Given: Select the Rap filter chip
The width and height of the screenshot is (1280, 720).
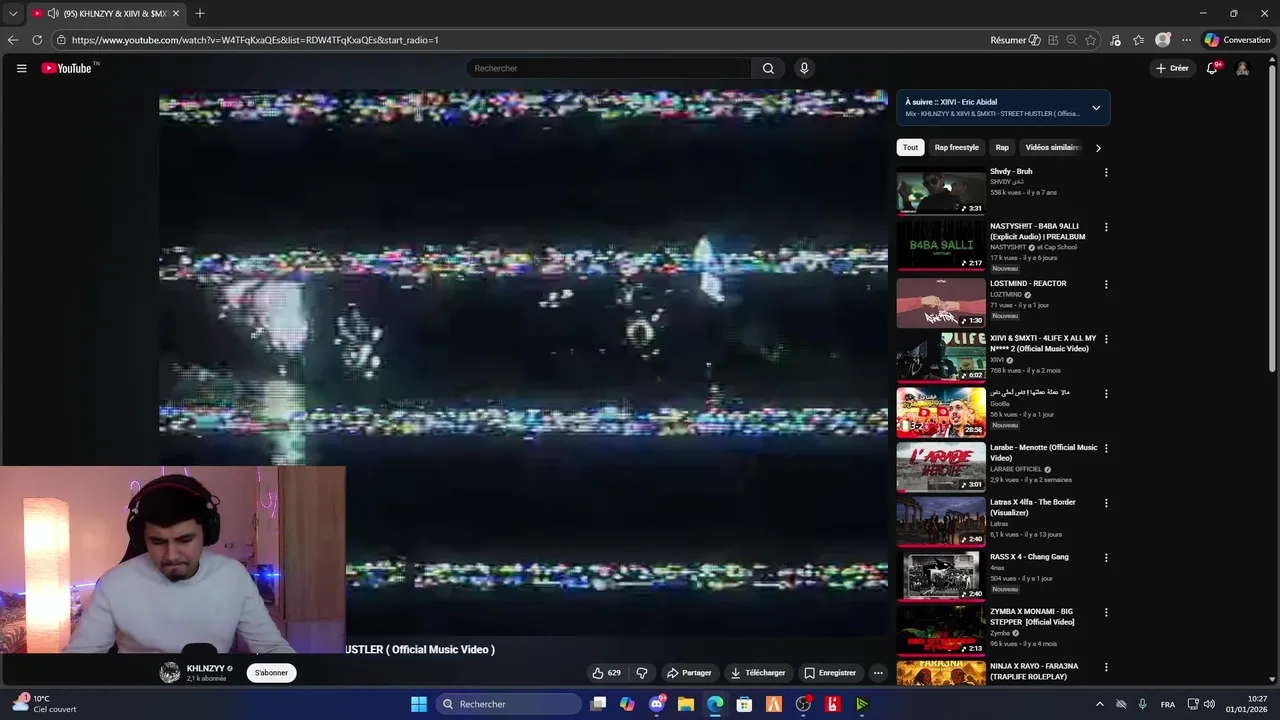Looking at the screenshot, I should pyautogui.click(x=1002, y=147).
